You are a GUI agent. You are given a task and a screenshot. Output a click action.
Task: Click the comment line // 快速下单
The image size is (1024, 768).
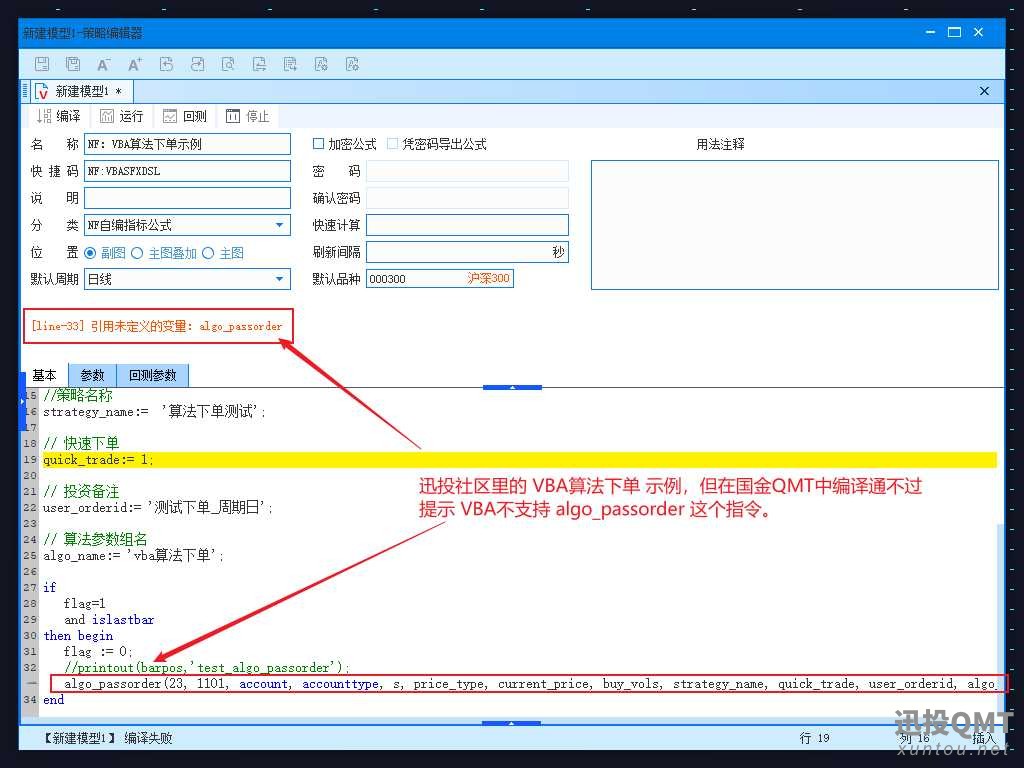coord(82,443)
